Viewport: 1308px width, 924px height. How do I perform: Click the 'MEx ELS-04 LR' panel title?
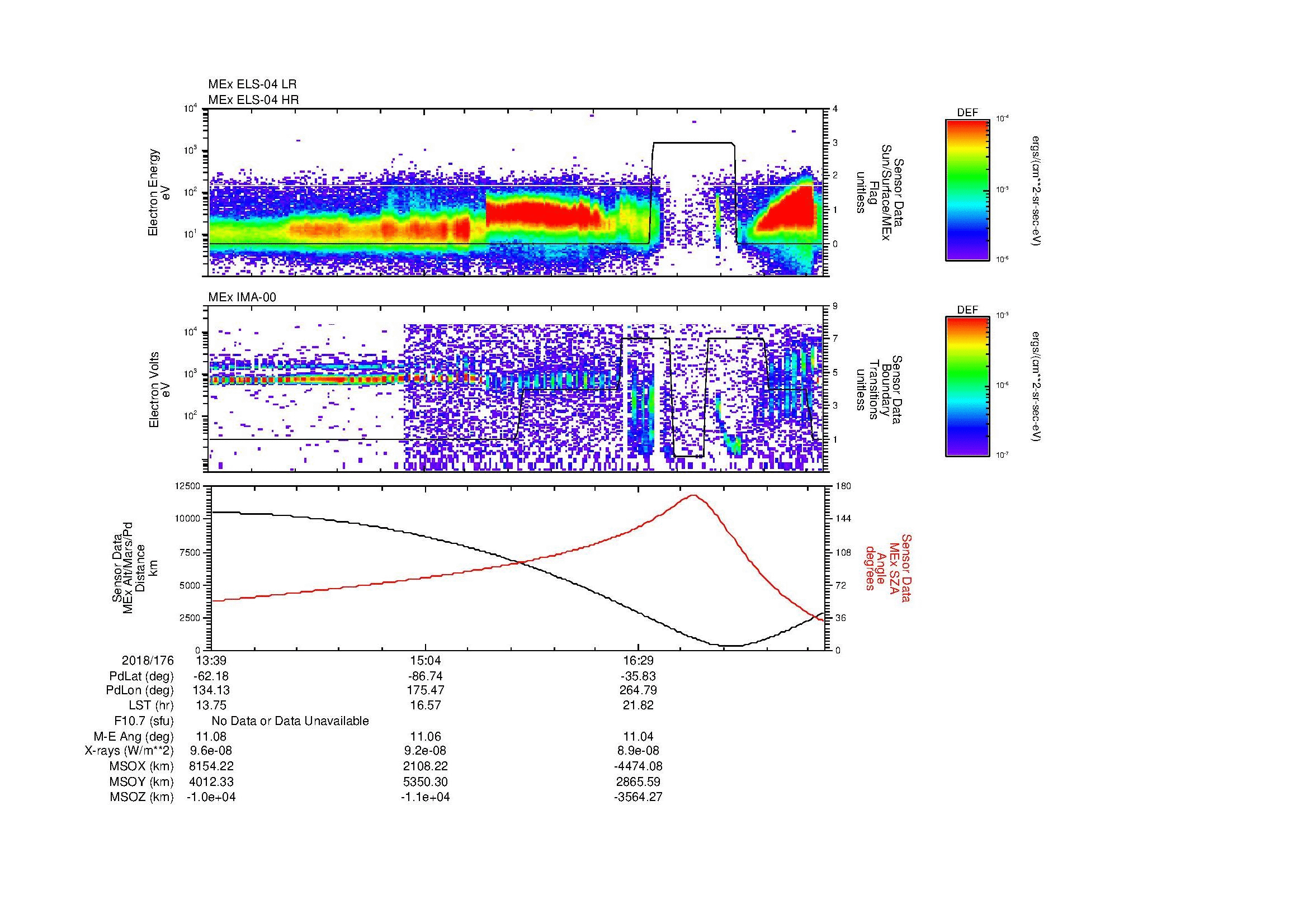point(252,84)
